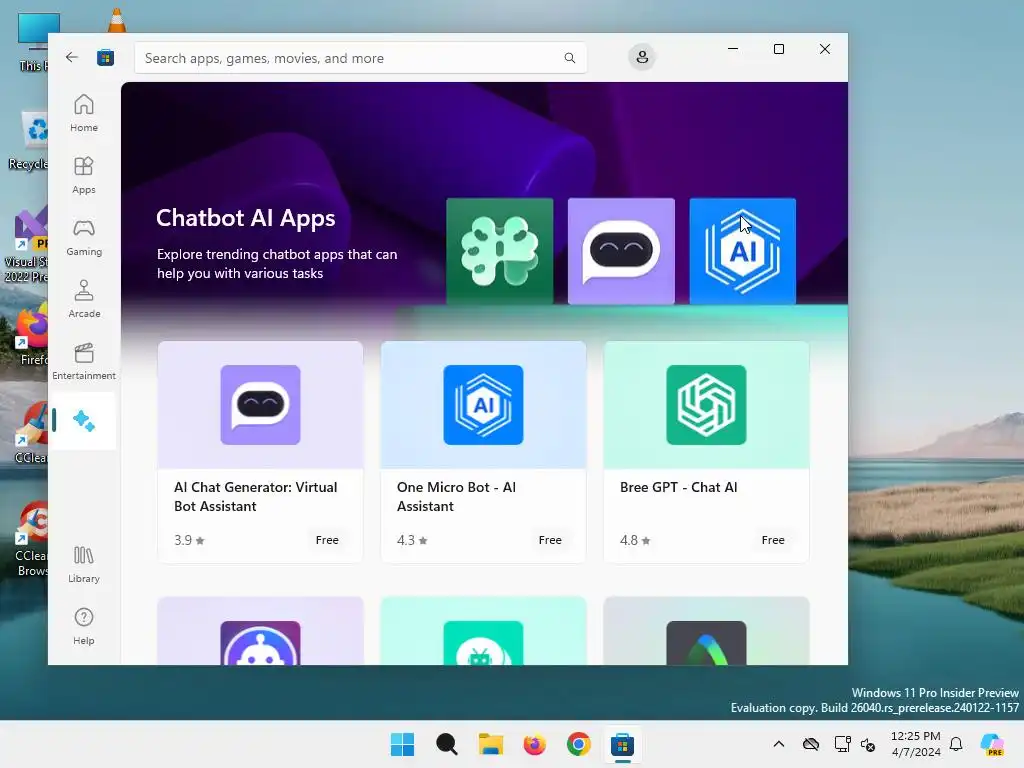Screen dimensions: 1024x768
Task: Select the CCleaner Browser desktop shortcut
Action: coord(31,539)
